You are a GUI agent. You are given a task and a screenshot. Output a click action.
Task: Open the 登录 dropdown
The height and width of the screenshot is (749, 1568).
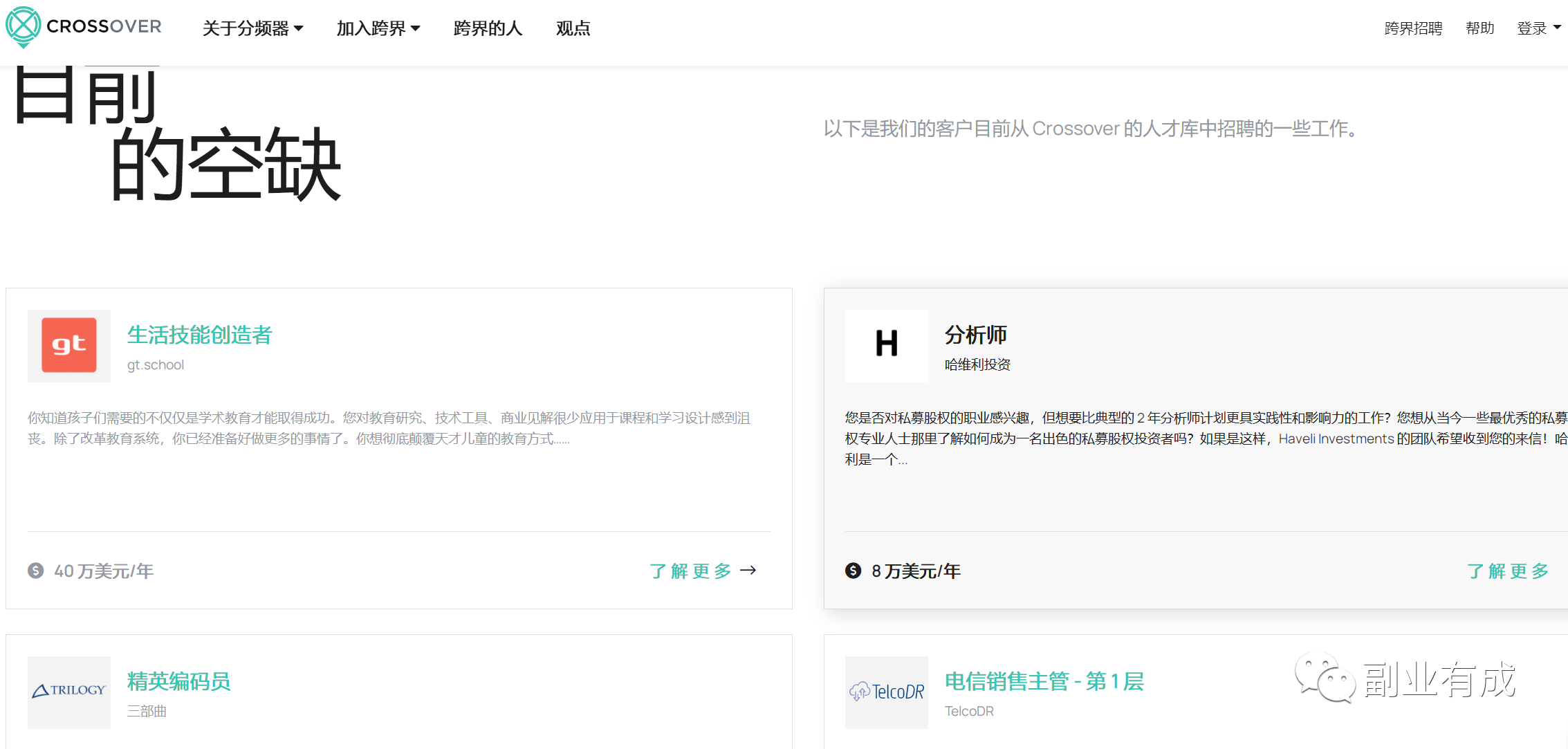tap(1539, 28)
